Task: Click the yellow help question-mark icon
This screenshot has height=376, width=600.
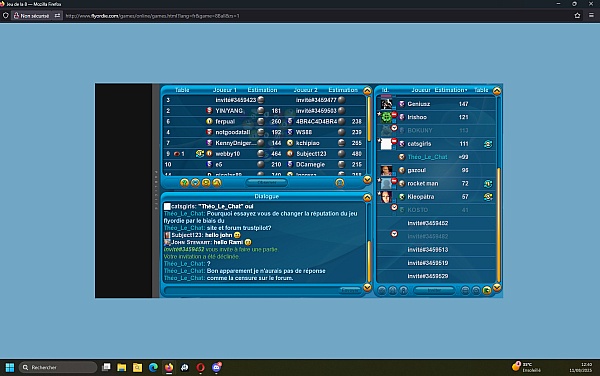Action: point(184,183)
